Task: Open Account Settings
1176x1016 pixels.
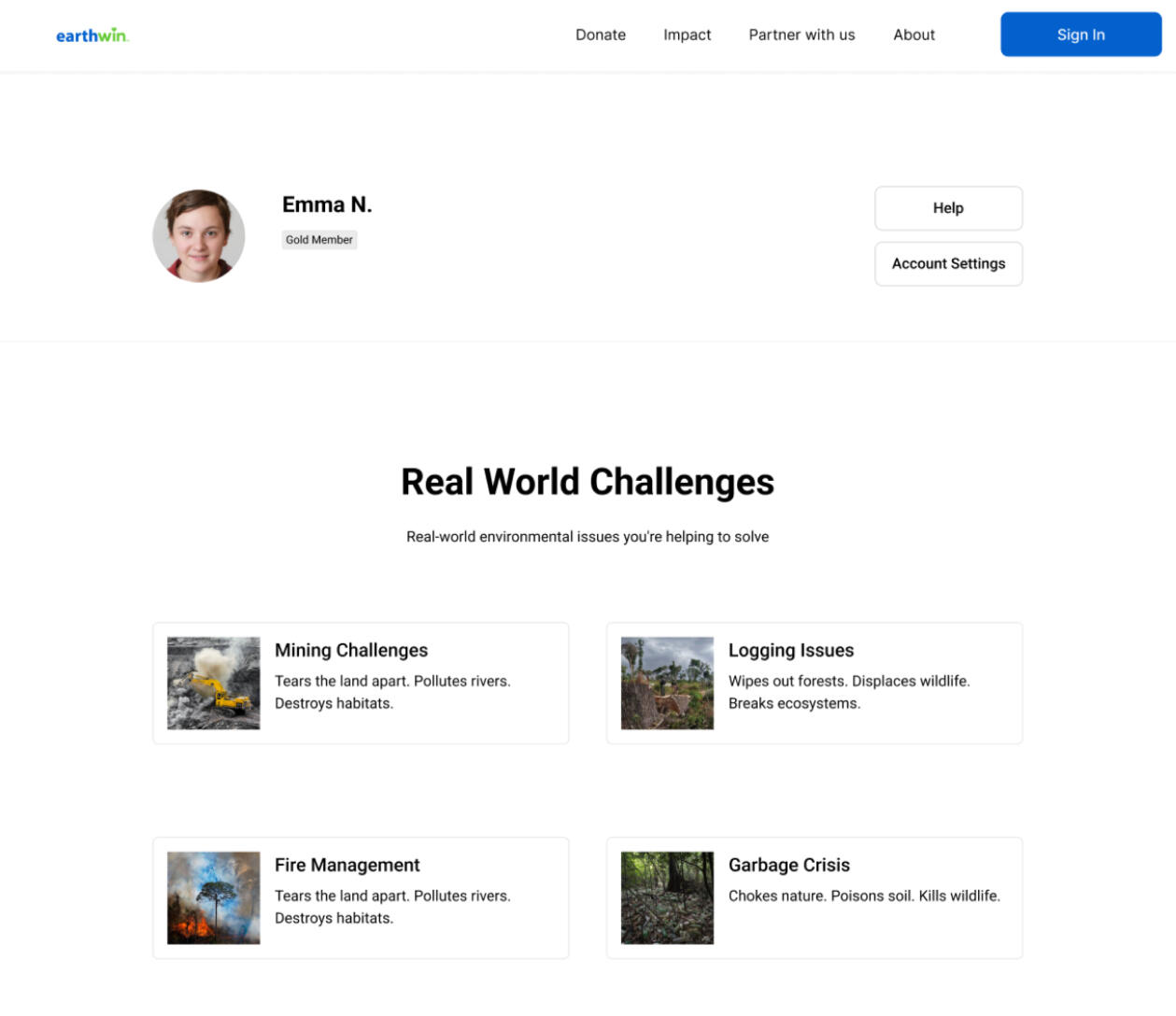Action: (x=947, y=264)
